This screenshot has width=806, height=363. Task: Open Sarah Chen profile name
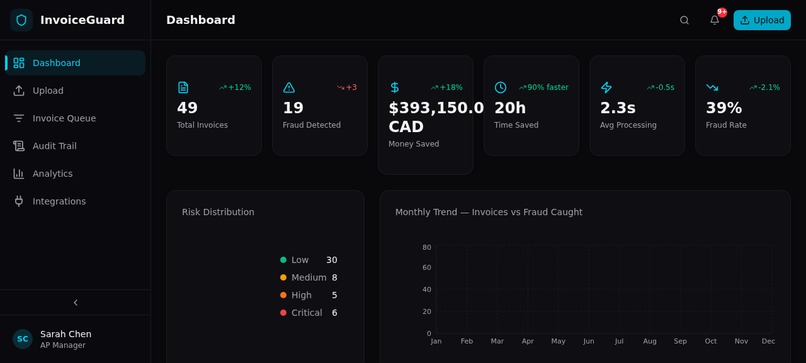pyautogui.click(x=66, y=334)
